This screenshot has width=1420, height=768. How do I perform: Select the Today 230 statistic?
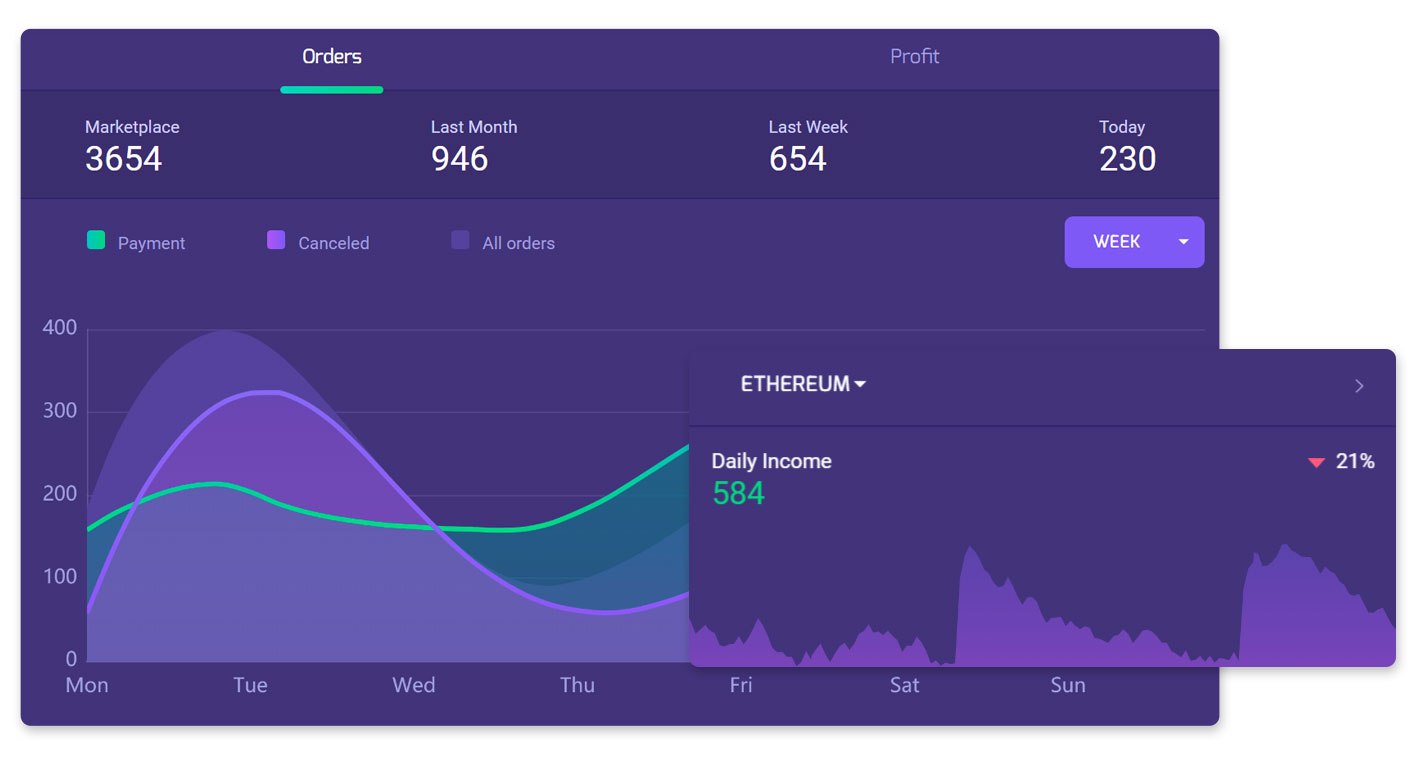(x=1127, y=146)
